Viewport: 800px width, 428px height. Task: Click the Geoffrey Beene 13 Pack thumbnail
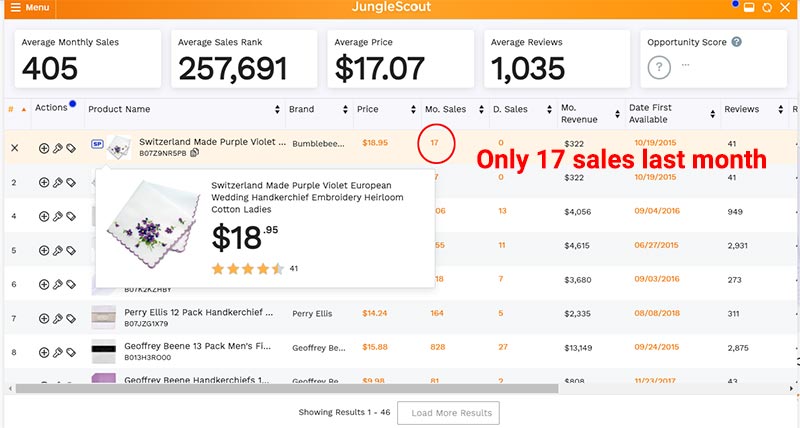pyautogui.click(x=104, y=351)
